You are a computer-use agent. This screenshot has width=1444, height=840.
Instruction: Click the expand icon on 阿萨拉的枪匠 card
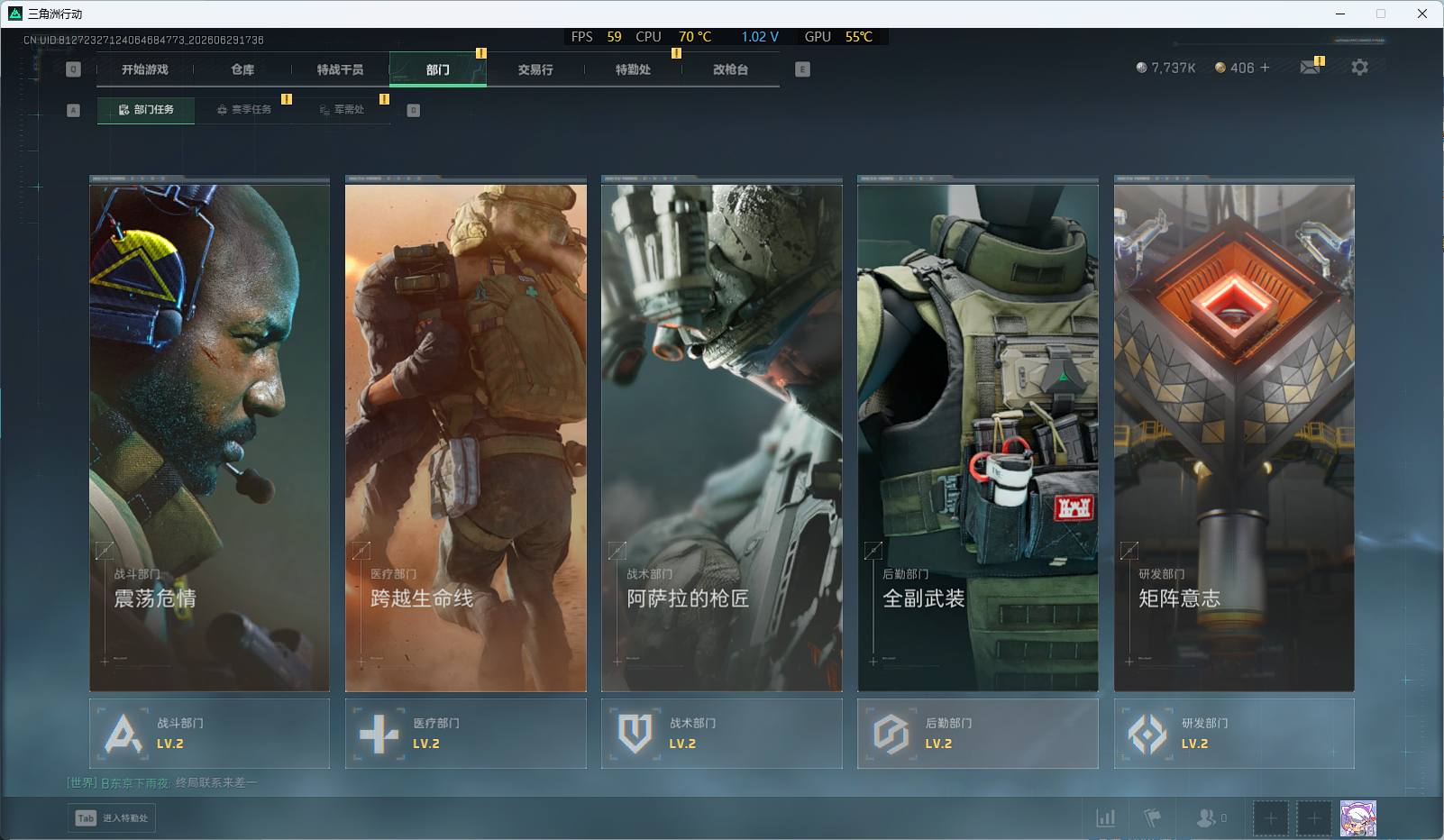pos(617,550)
